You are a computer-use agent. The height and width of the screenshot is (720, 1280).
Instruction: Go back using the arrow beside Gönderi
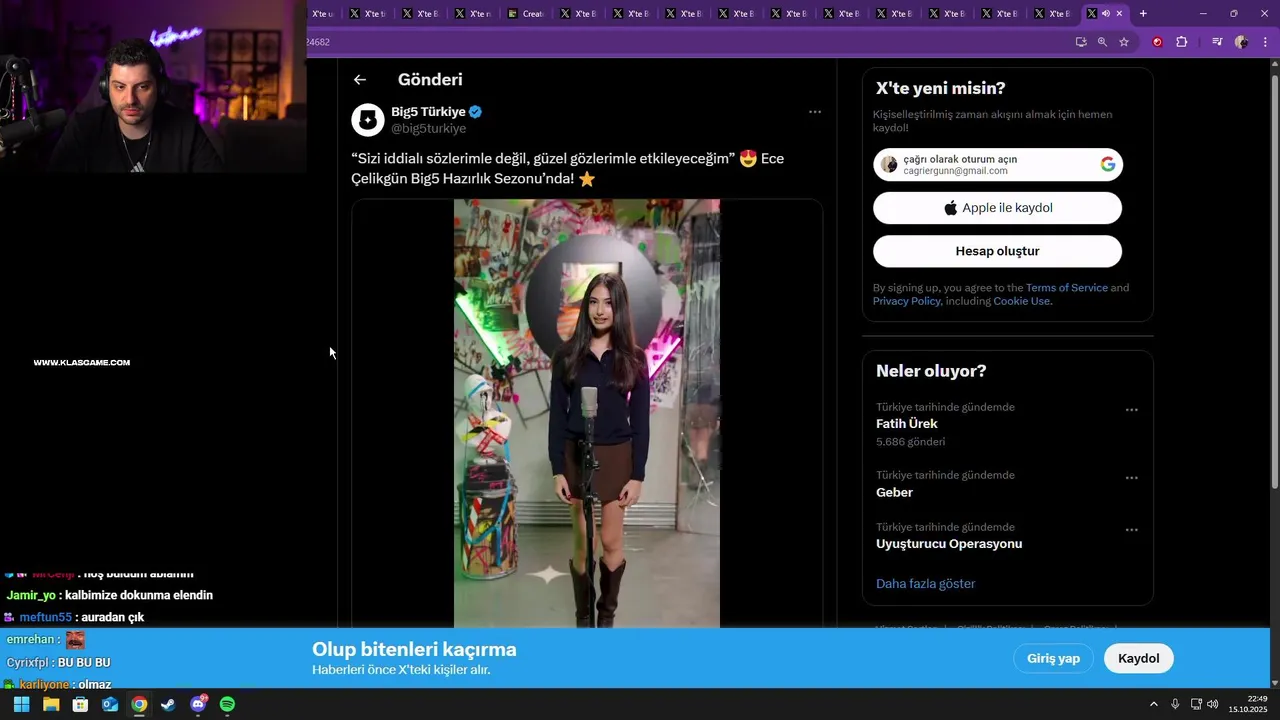[x=360, y=80]
